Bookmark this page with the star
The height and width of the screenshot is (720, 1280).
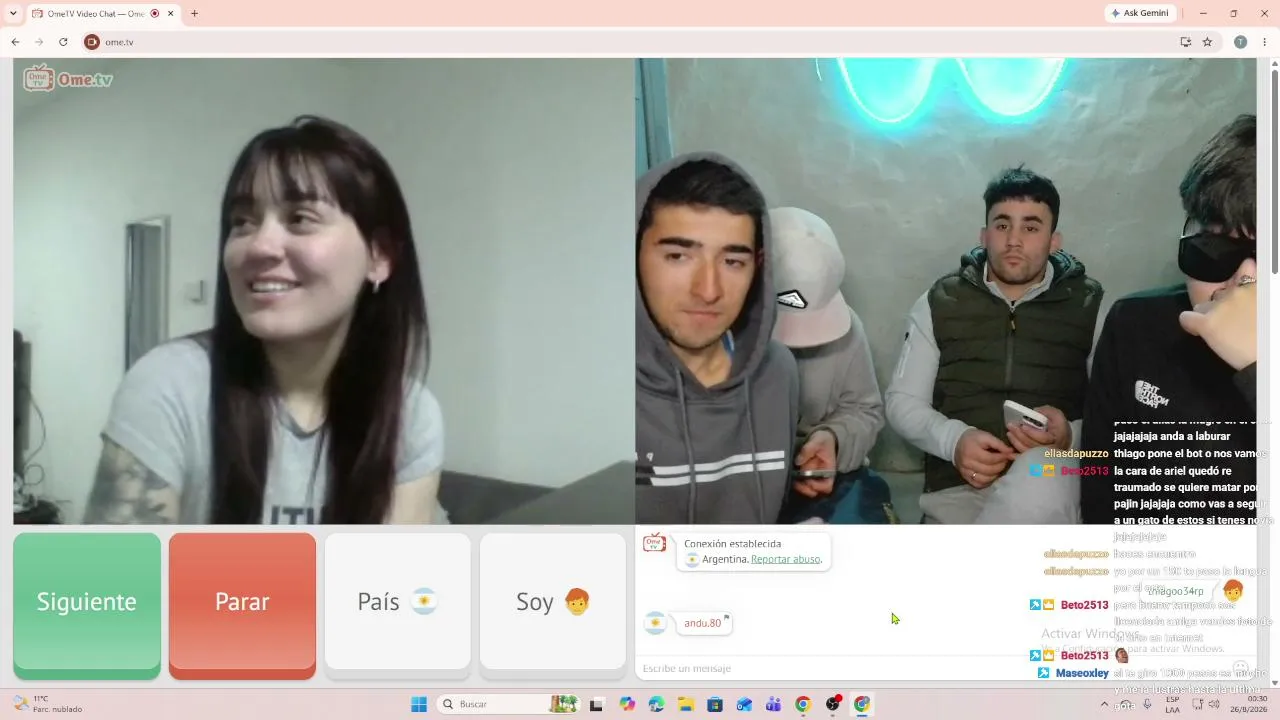click(1207, 42)
